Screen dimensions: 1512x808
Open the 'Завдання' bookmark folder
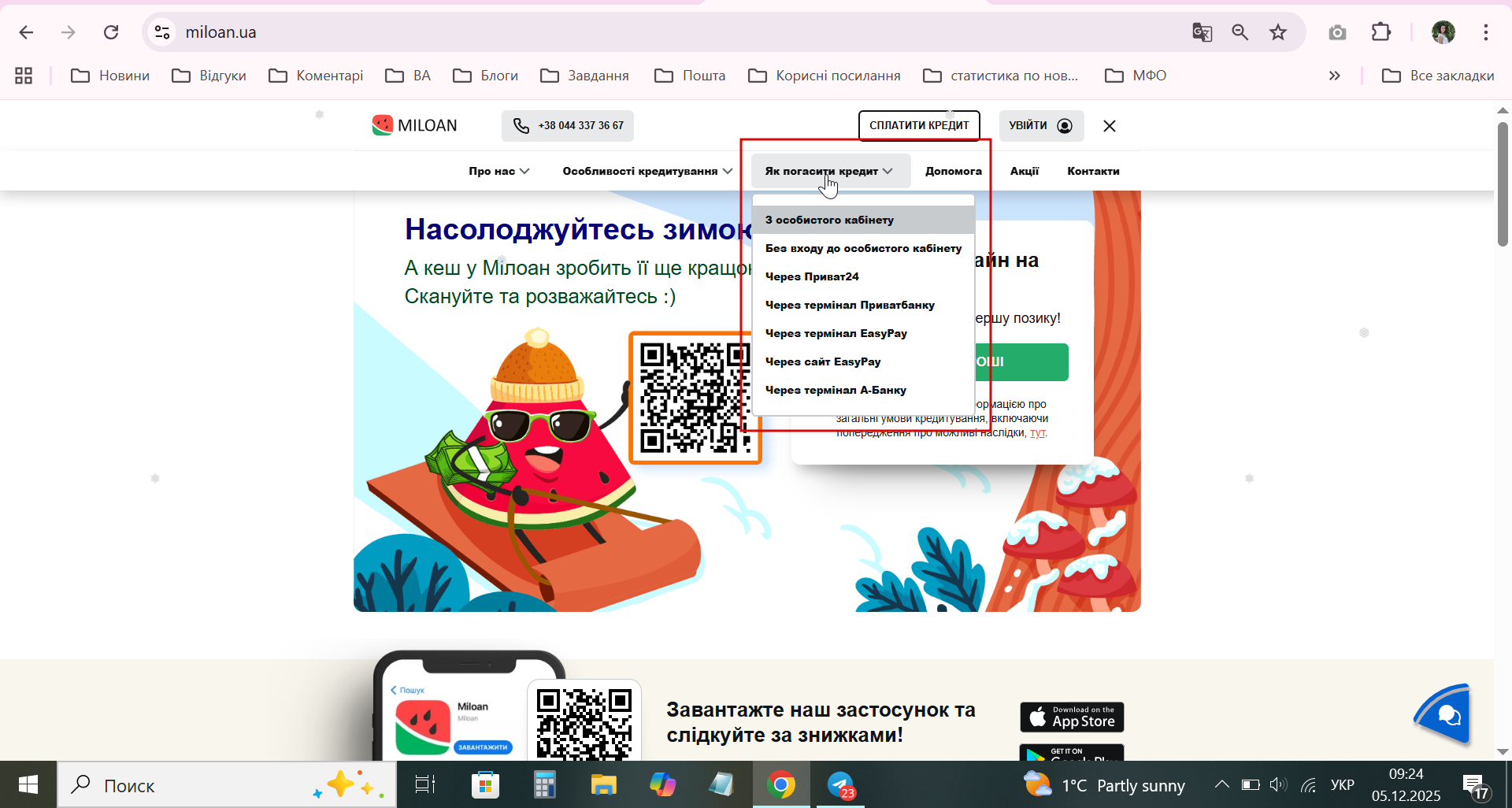click(585, 76)
